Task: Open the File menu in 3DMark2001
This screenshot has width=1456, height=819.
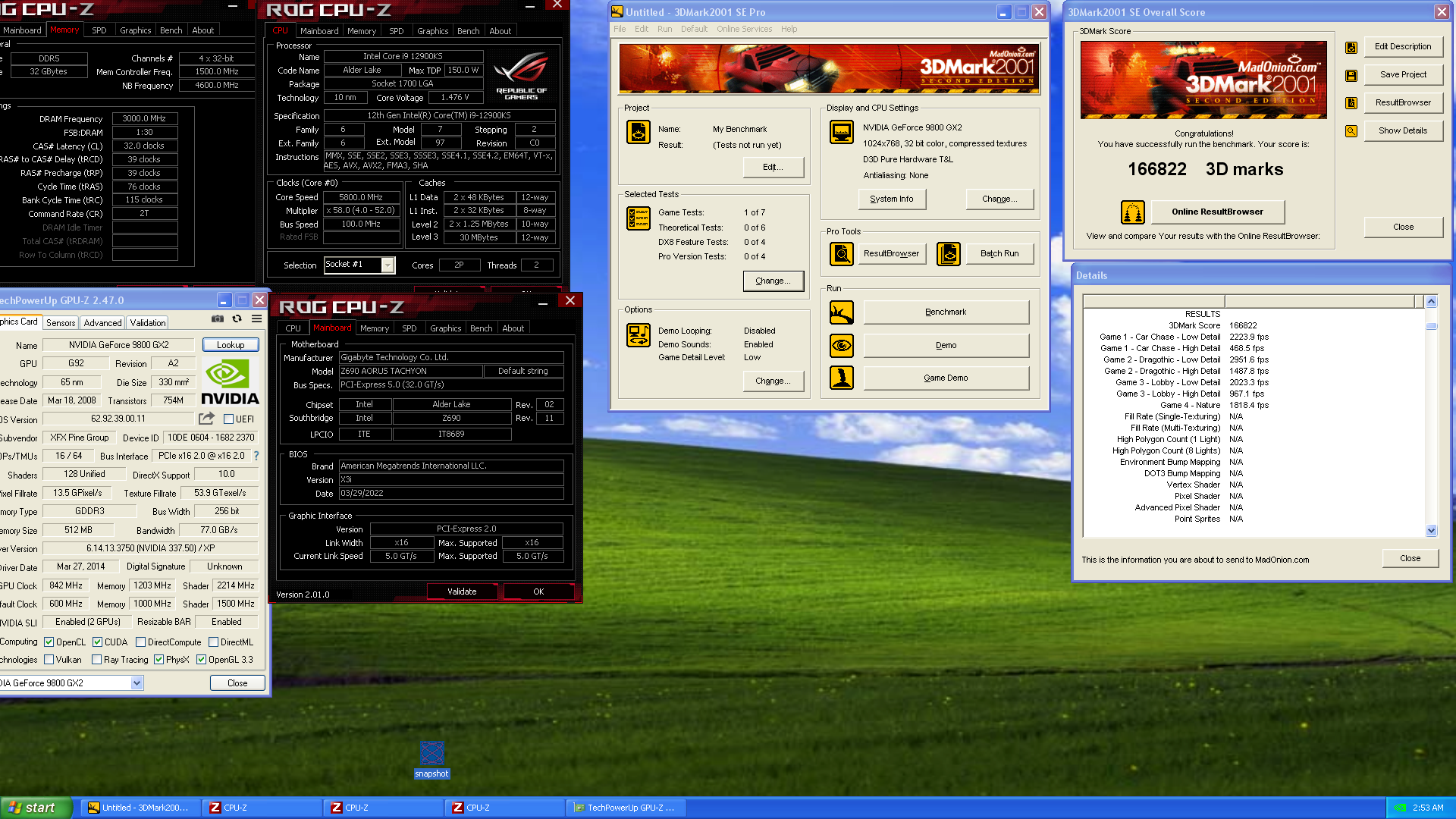Action: click(x=620, y=29)
